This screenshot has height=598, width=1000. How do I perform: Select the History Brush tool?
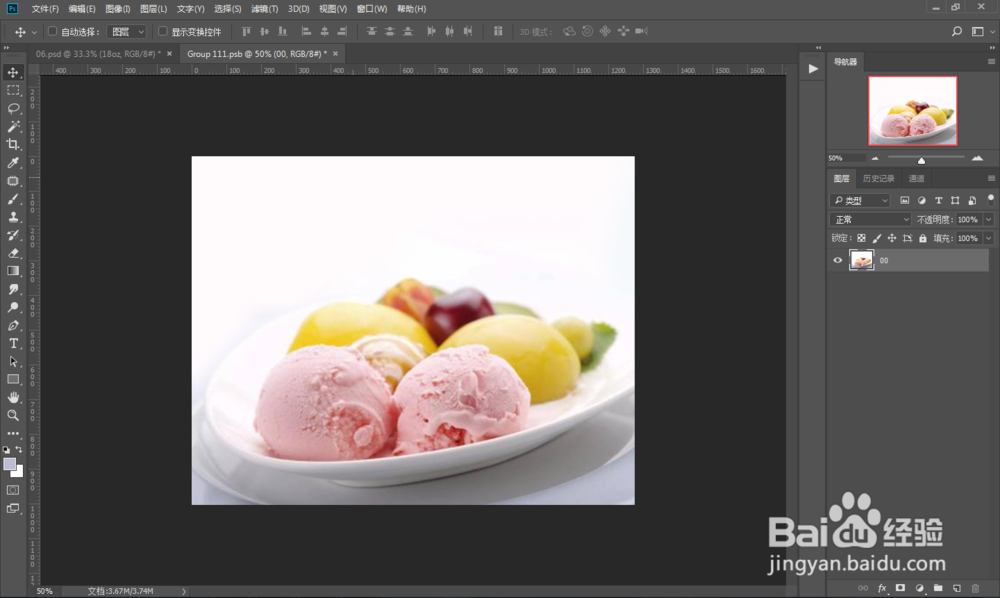point(13,235)
